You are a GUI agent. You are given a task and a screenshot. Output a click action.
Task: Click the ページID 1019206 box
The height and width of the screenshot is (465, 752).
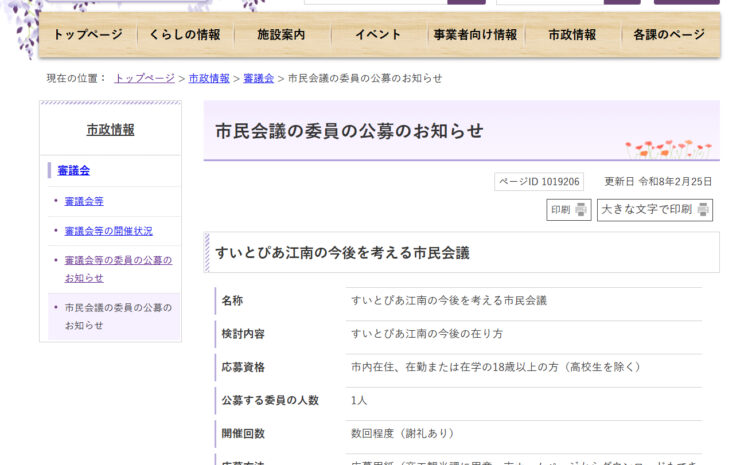(539, 181)
